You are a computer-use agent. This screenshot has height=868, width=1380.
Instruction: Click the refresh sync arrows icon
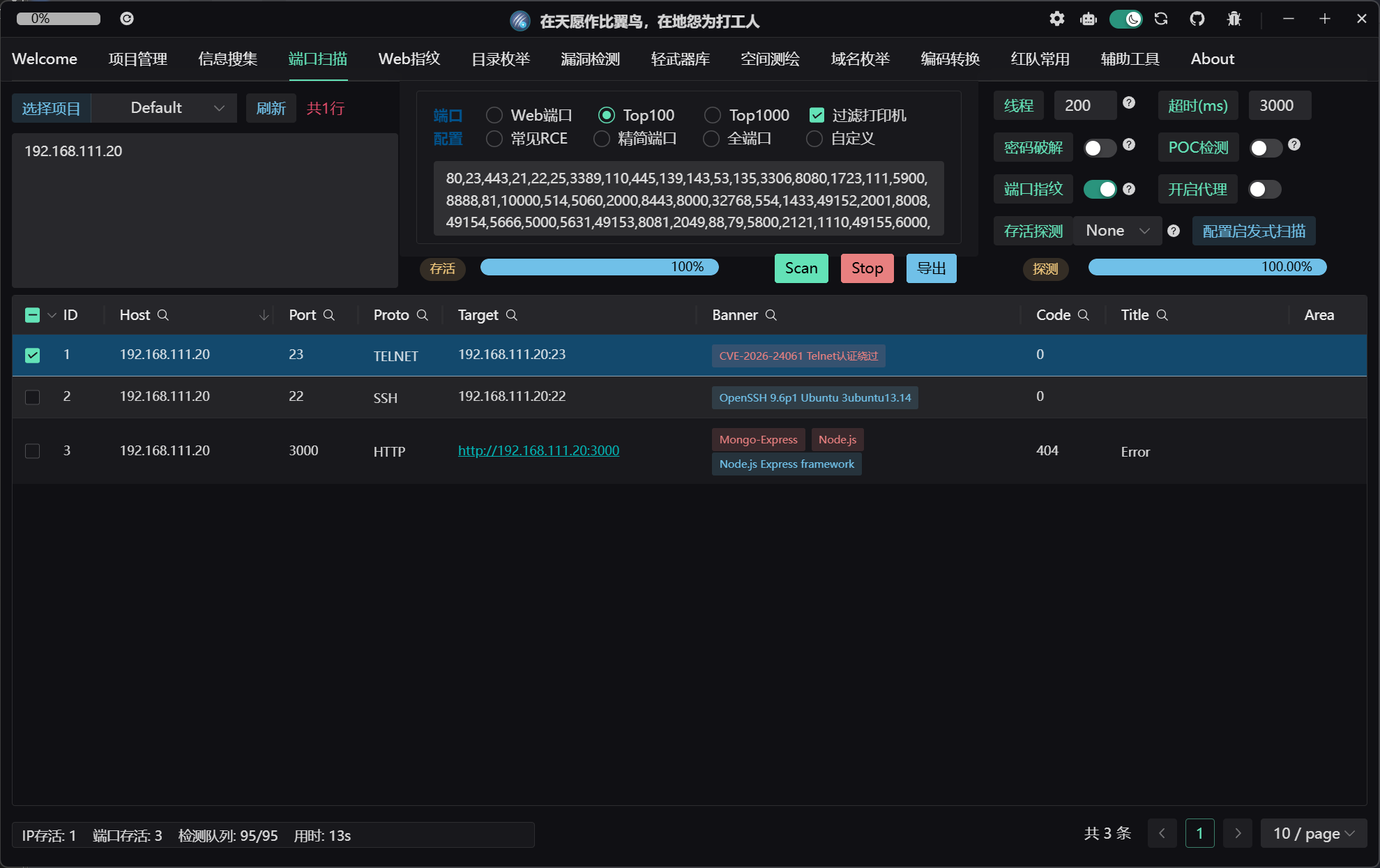point(1161,19)
